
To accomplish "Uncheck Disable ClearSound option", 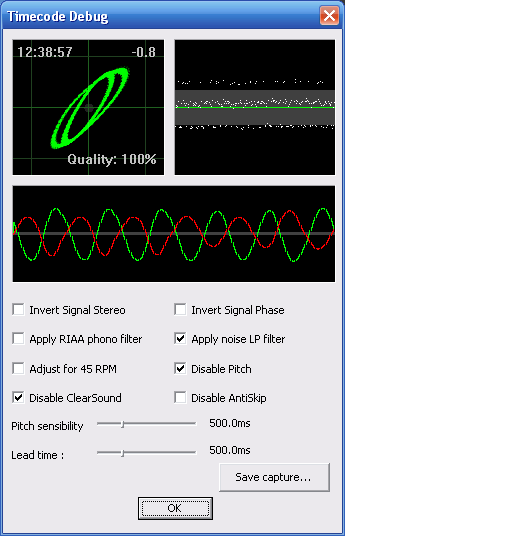I will tap(18, 398).
